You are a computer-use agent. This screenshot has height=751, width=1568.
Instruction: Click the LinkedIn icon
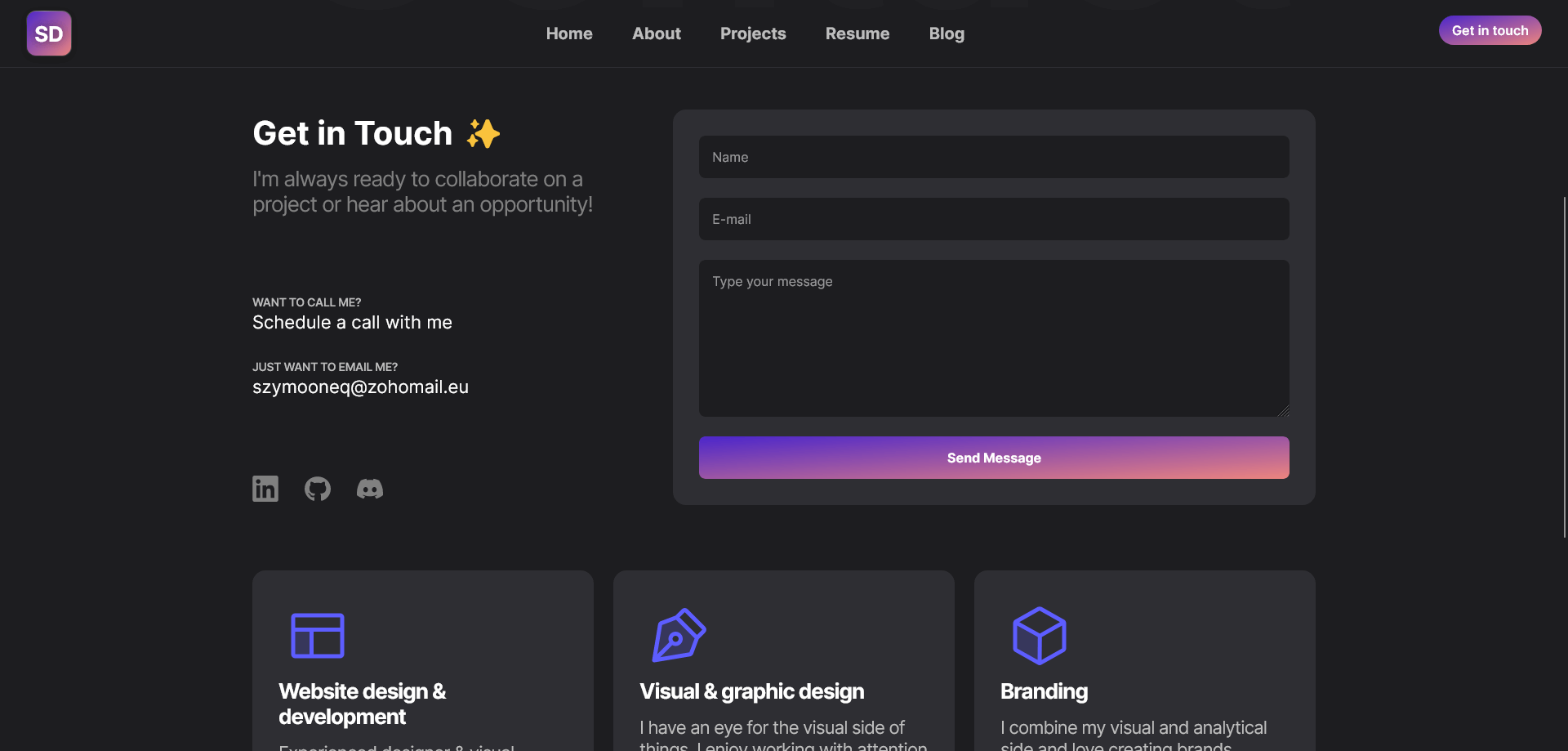[x=265, y=488]
